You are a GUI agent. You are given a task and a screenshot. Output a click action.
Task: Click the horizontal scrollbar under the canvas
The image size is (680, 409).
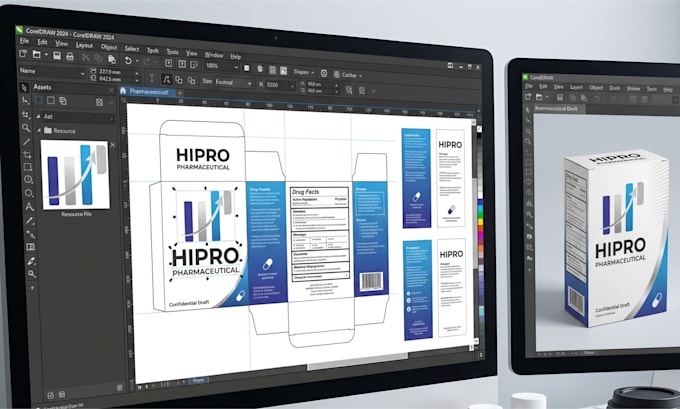tap(357, 361)
